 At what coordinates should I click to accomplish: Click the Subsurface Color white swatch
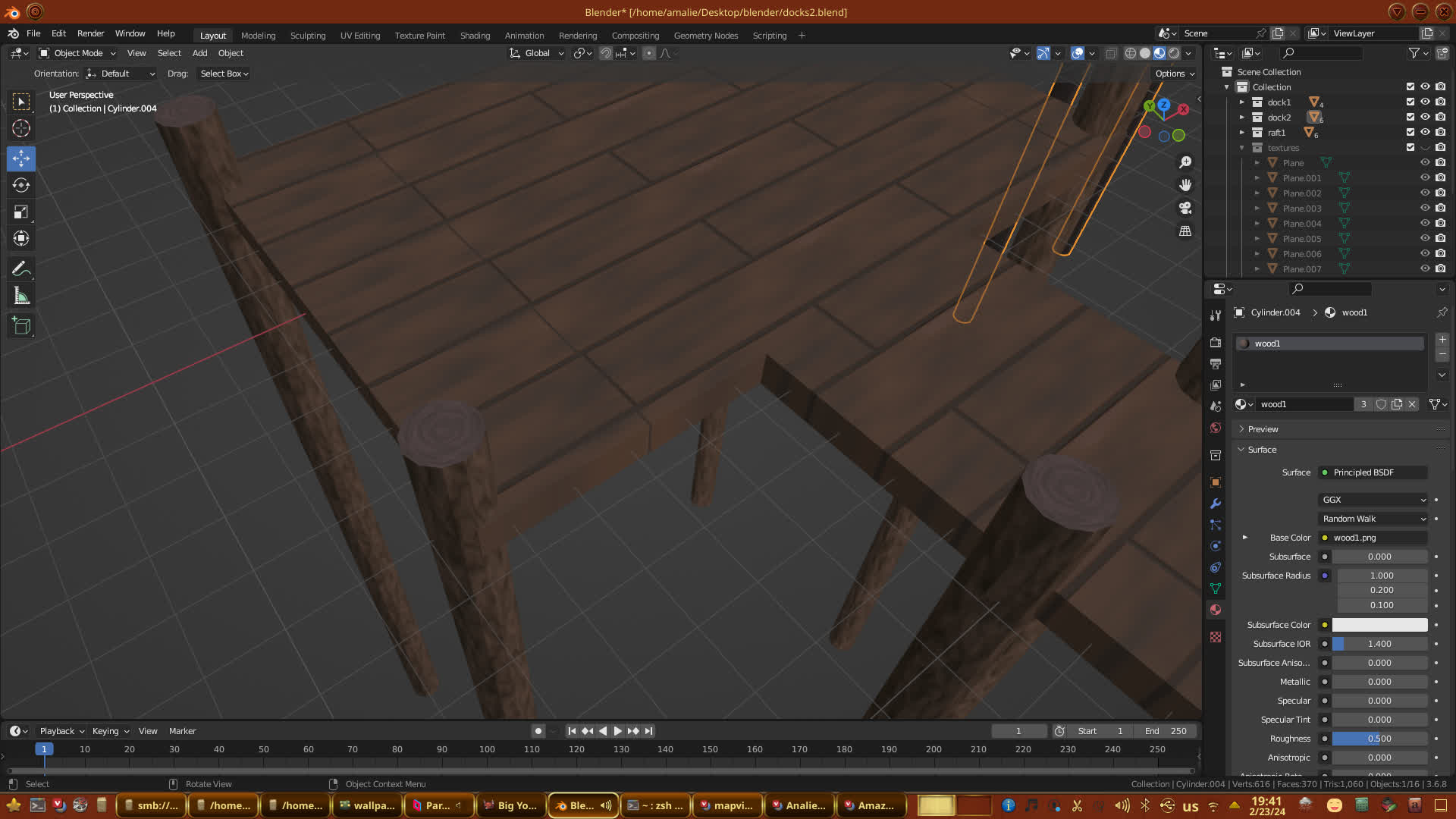(x=1379, y=625)
